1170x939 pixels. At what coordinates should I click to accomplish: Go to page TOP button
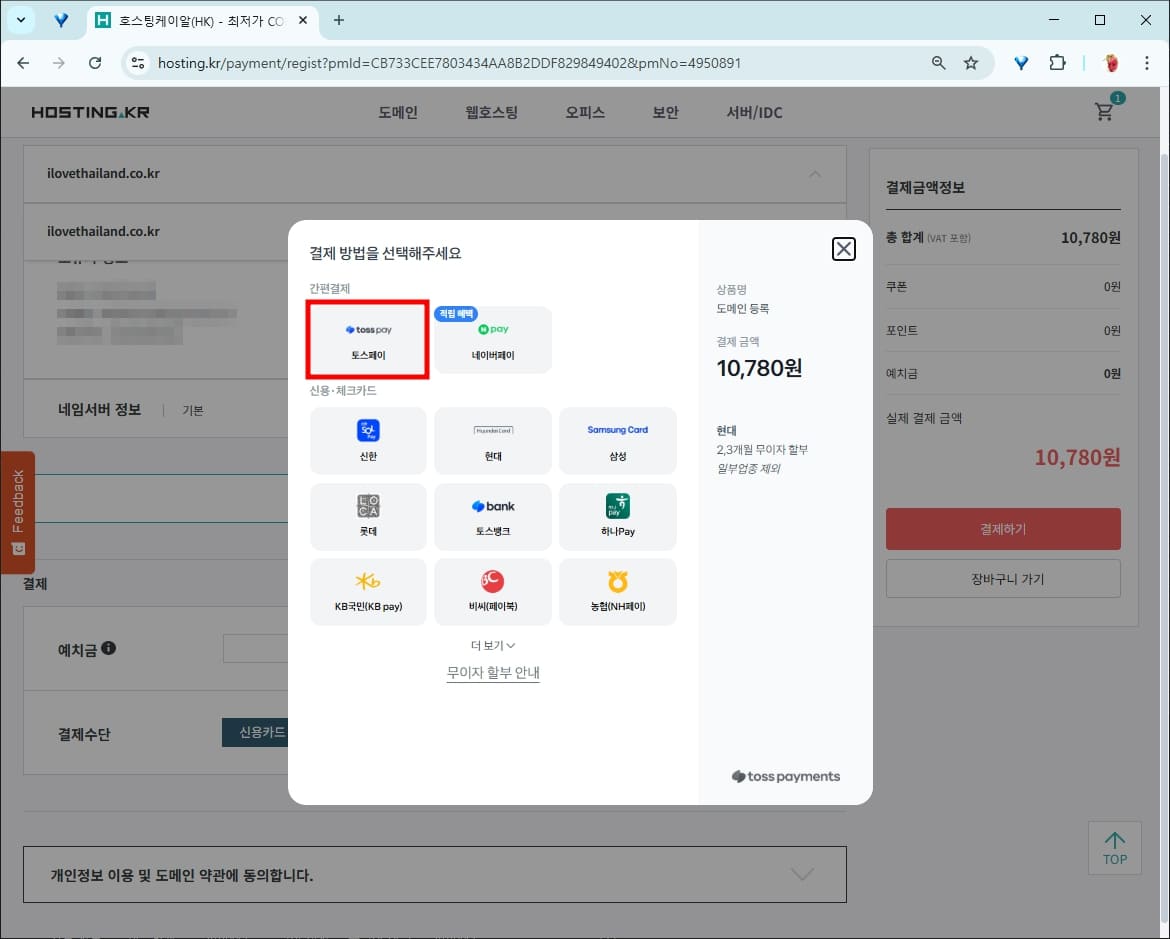[x=1115, y=848]
